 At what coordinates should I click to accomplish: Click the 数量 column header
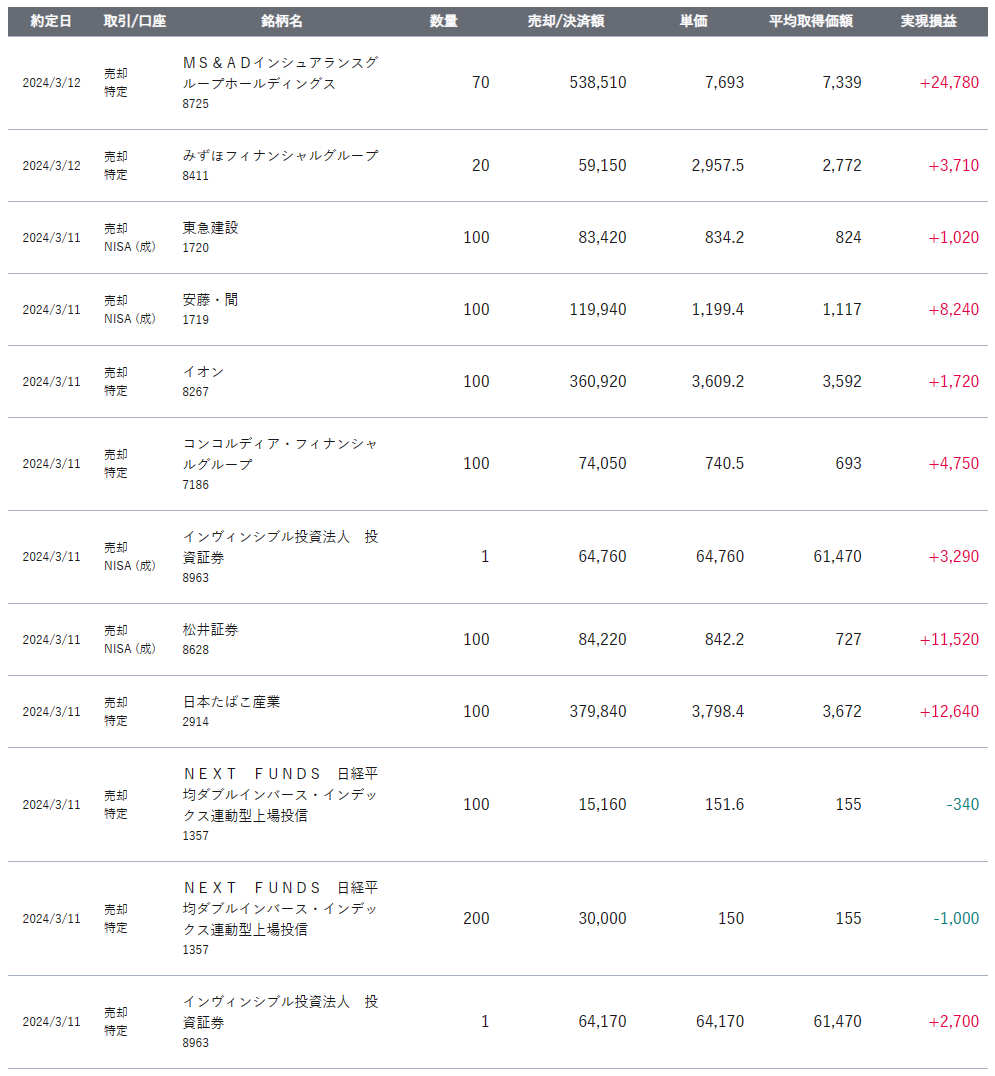pos(443,21)
